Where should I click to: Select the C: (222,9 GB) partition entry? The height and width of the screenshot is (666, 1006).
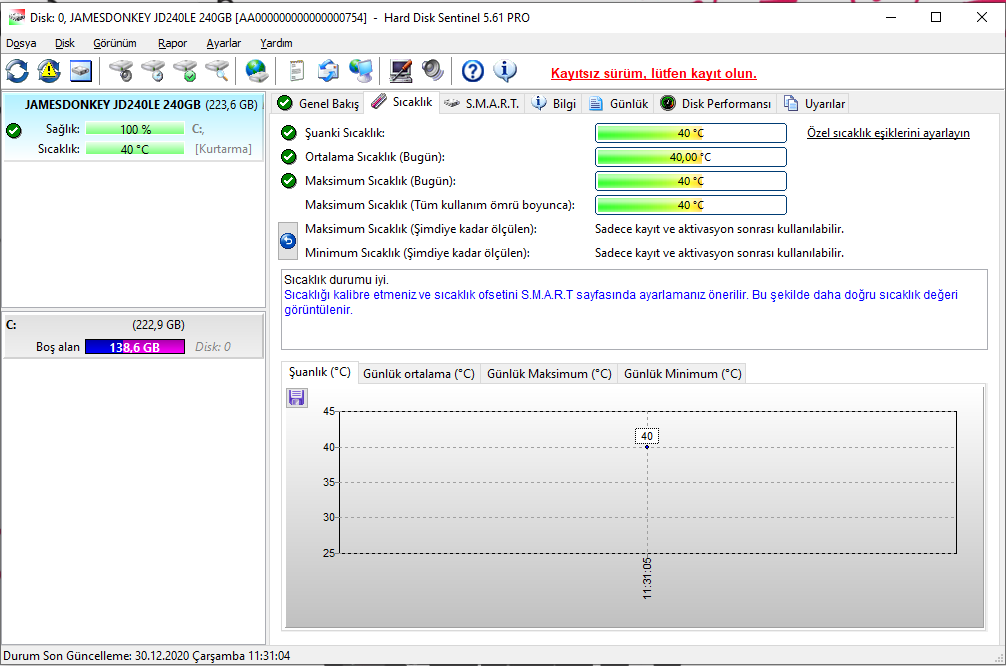133,336
